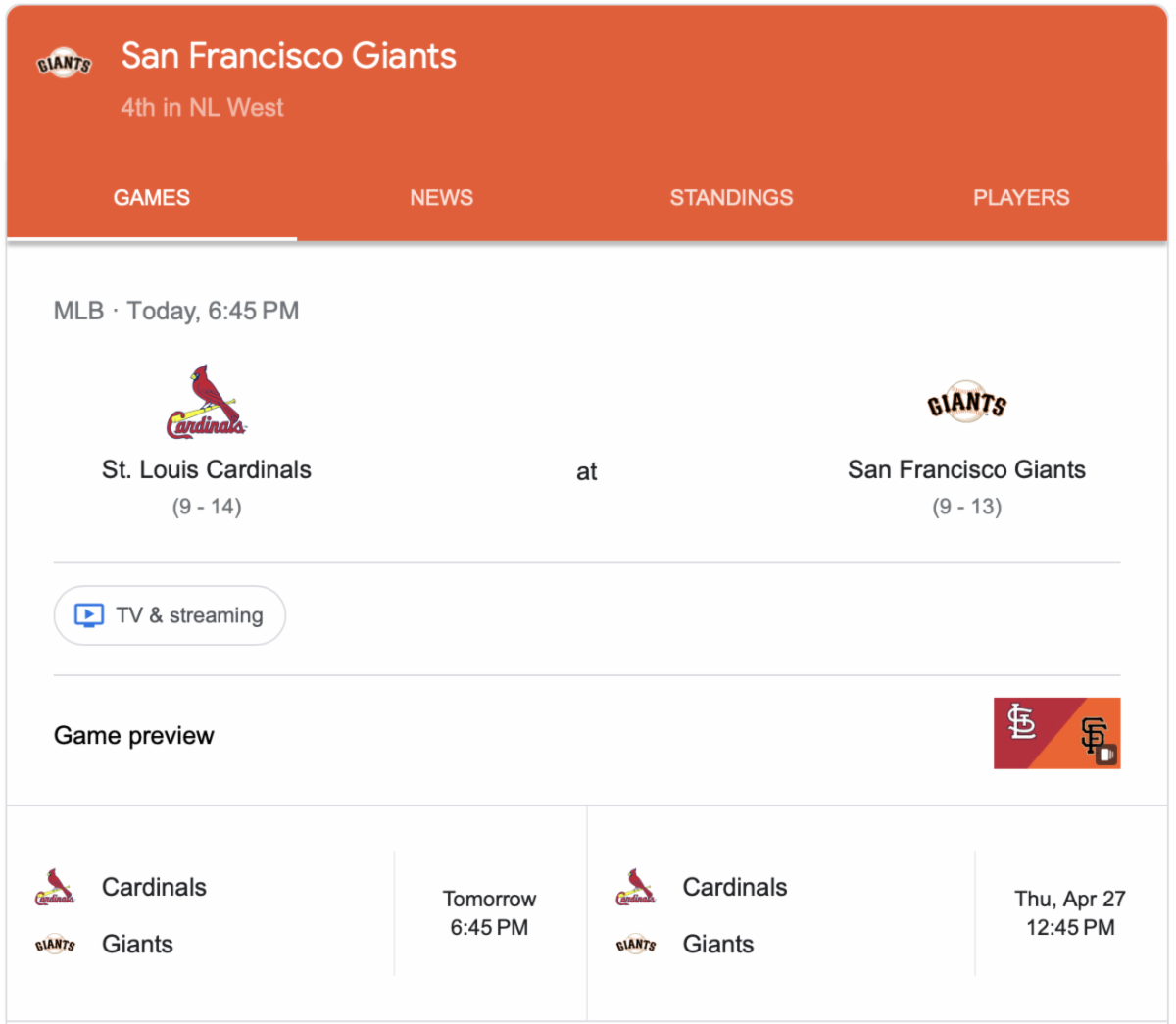Click the San Francisco Giants team logo
This screenshot has height=1024, width=1176.
[x=966, y=403]
